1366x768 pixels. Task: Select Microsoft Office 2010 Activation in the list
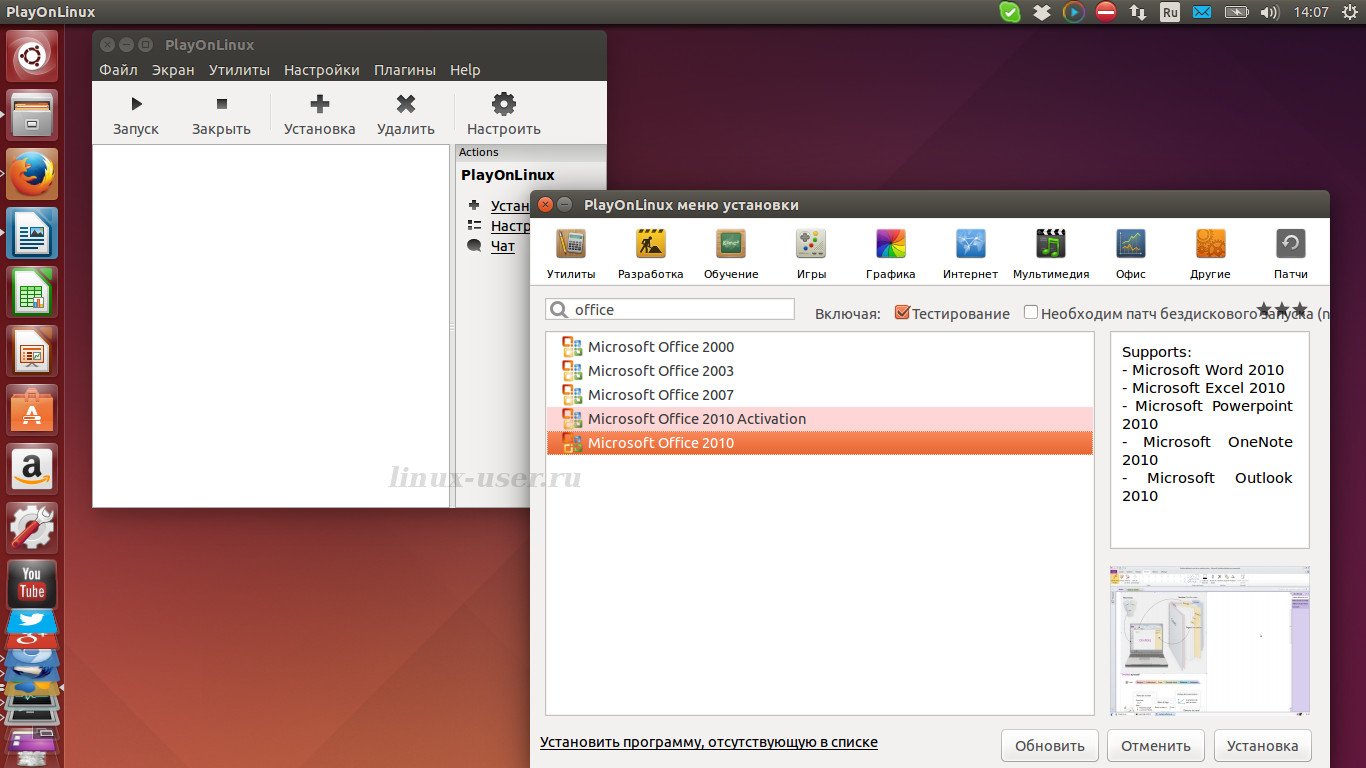click(x=819, y=419)
